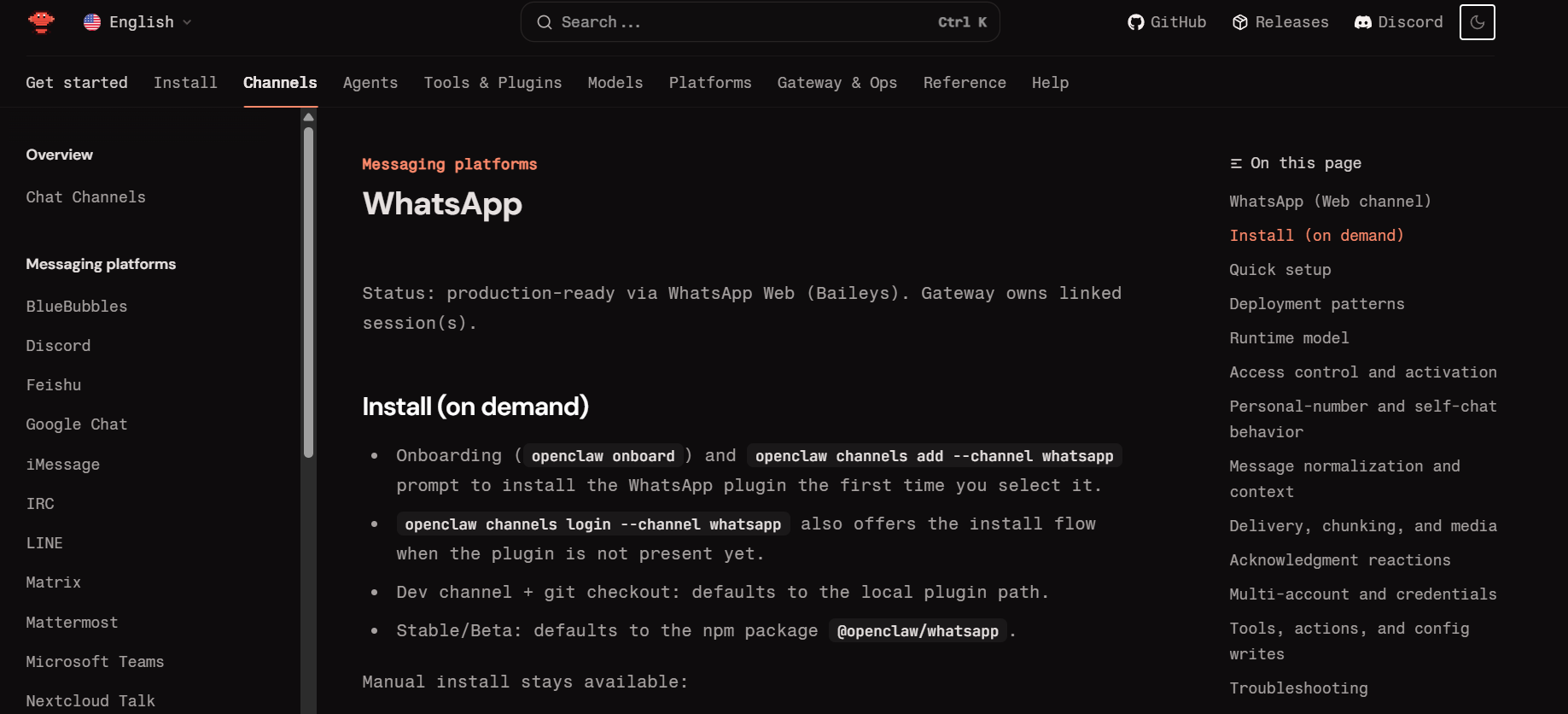
Task: Open Matrix sidebar page
Action: 54,582
